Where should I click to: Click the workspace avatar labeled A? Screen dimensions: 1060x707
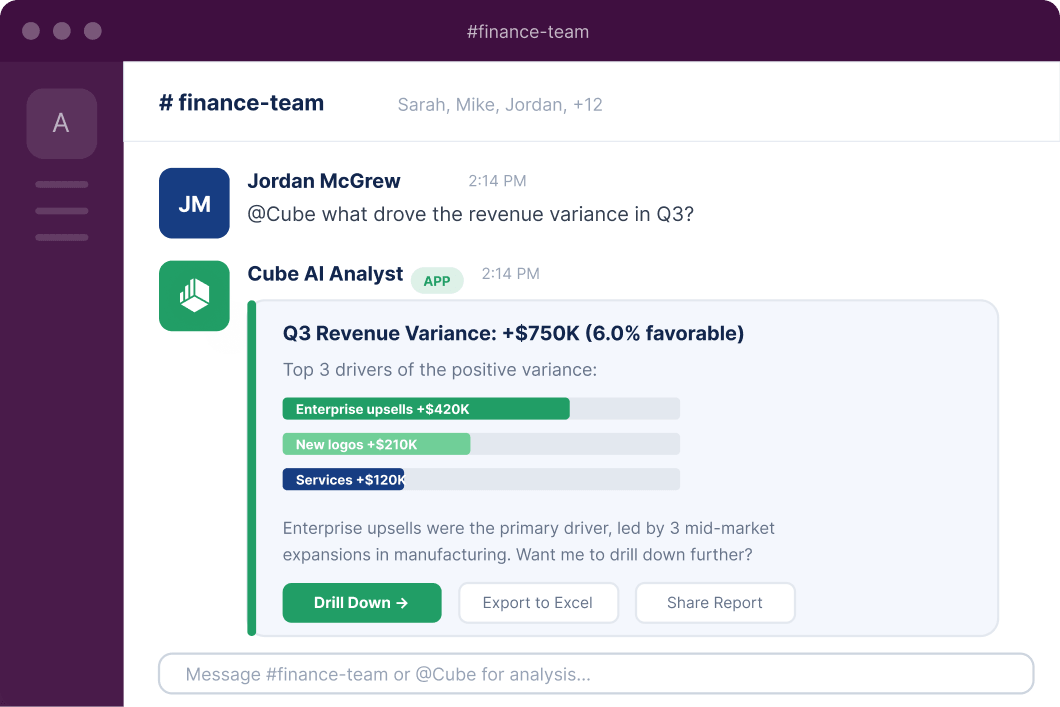click(x=62, y=124)
